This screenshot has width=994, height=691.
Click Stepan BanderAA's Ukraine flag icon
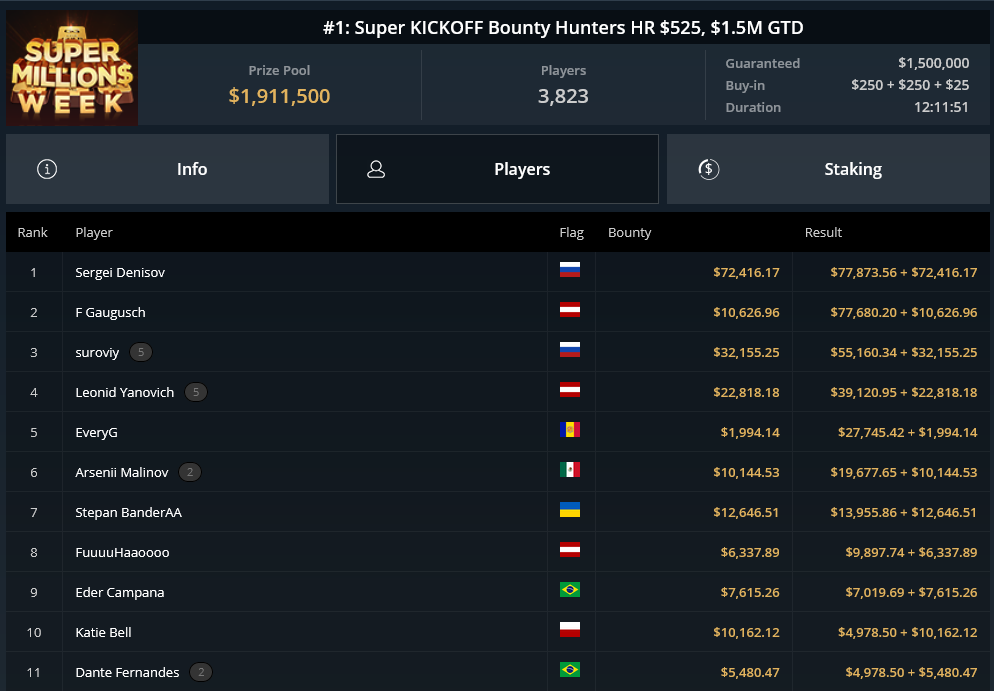click(570, 510)
